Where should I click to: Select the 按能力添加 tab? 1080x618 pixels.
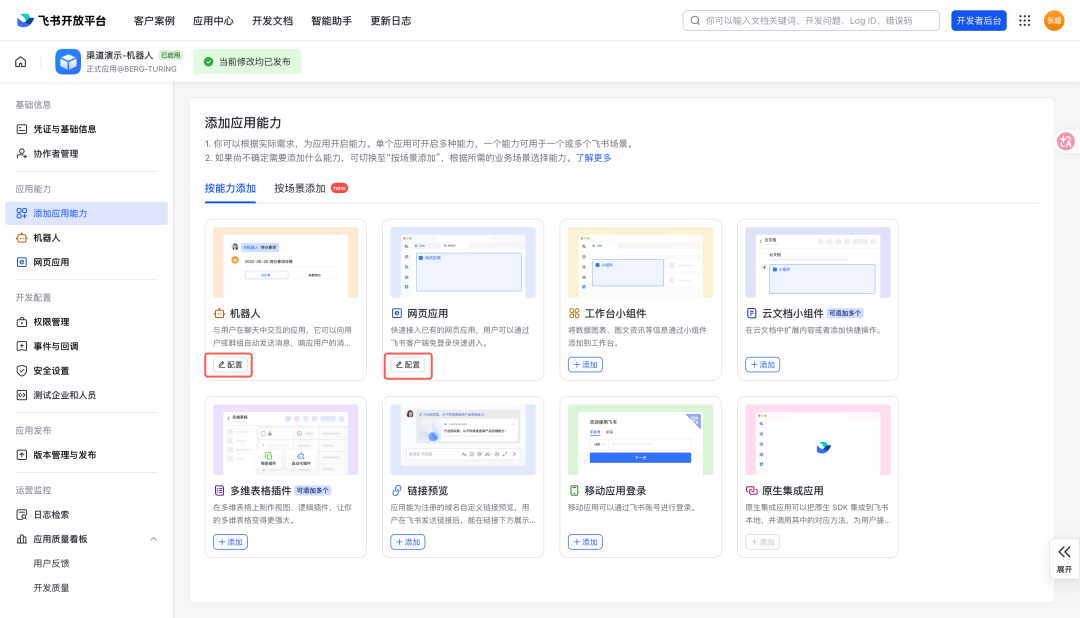pyautogui.click(x=230, y=188)
